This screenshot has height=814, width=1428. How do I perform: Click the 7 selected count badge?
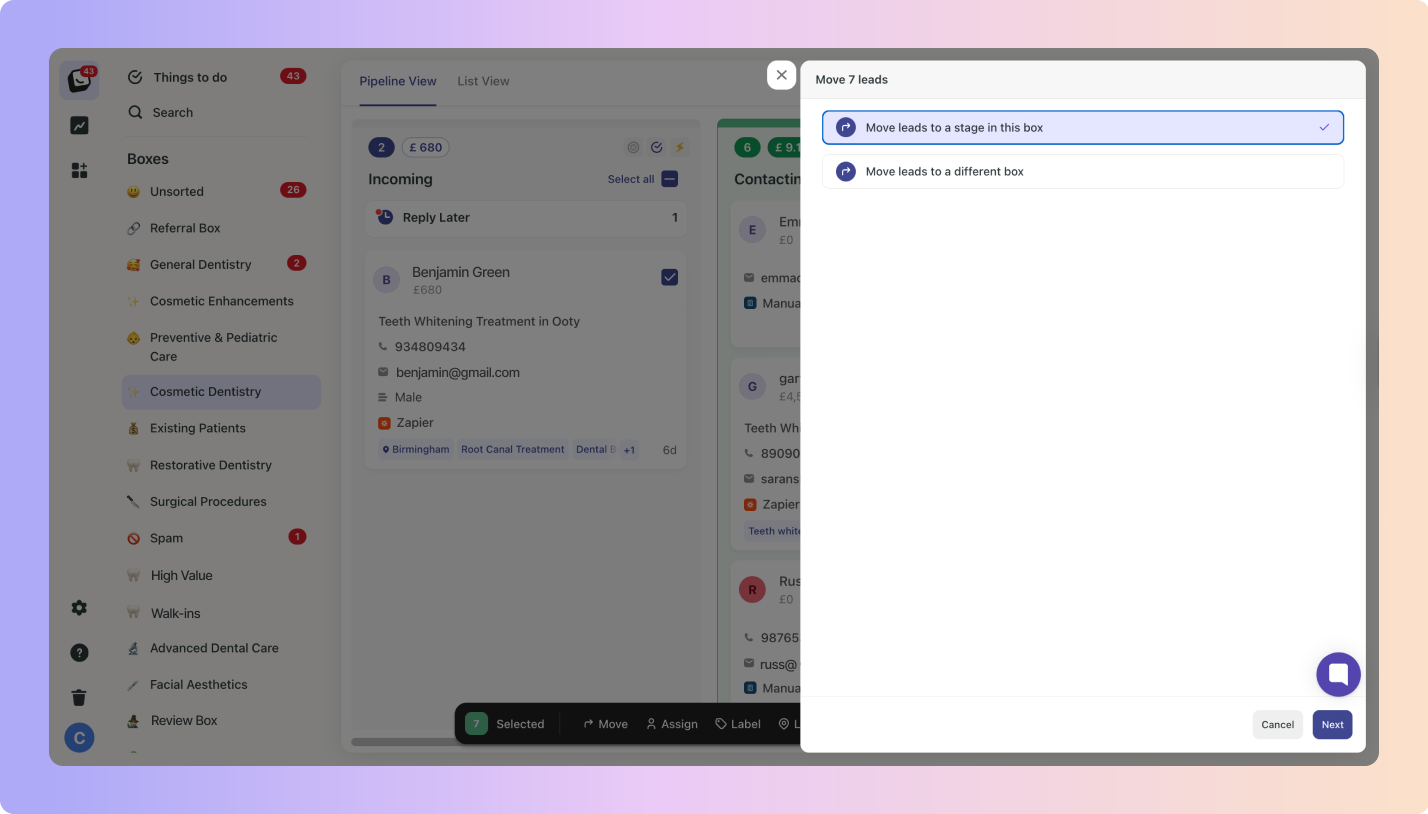coord(476,723)
